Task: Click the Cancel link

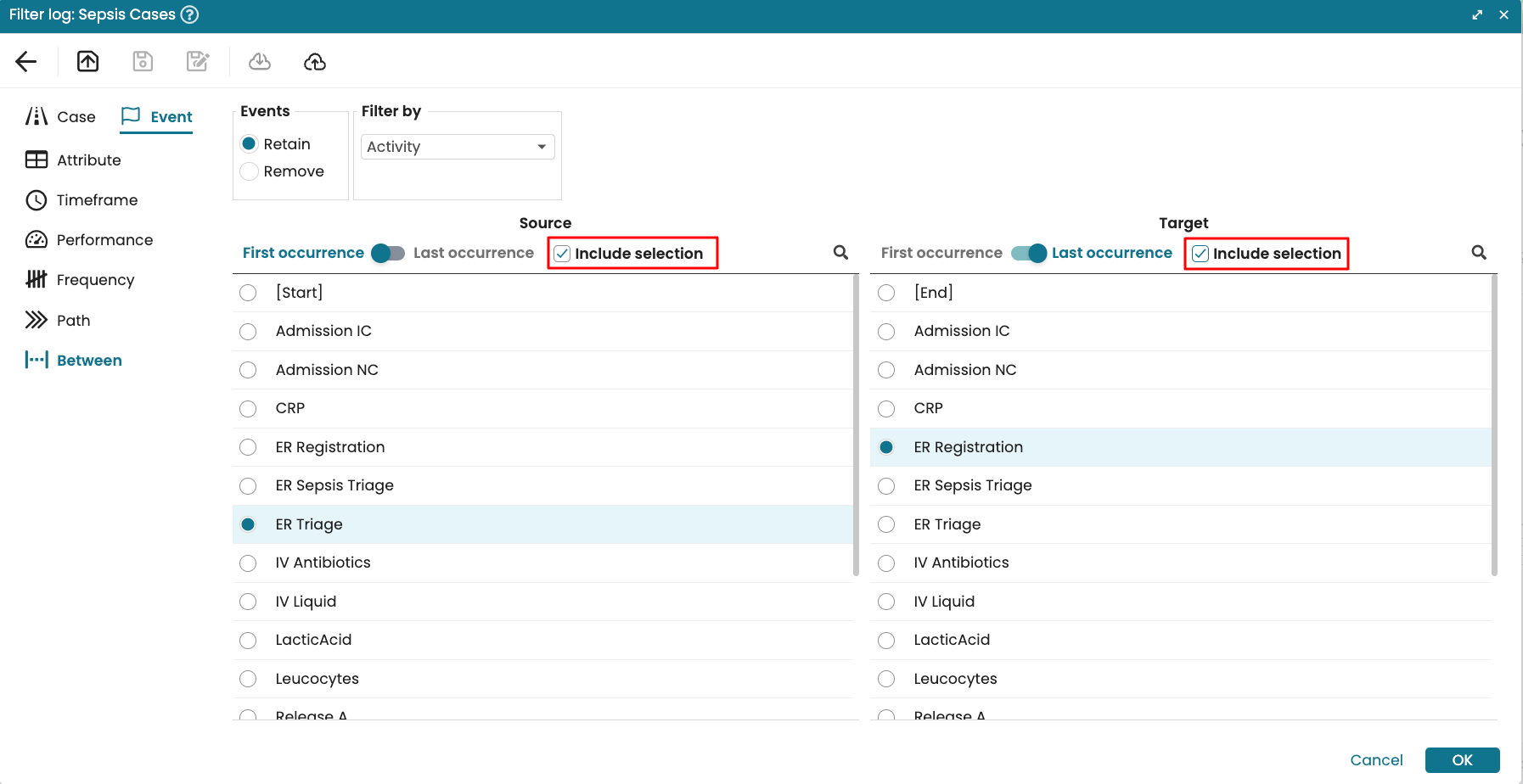Action: (1376, 760)
